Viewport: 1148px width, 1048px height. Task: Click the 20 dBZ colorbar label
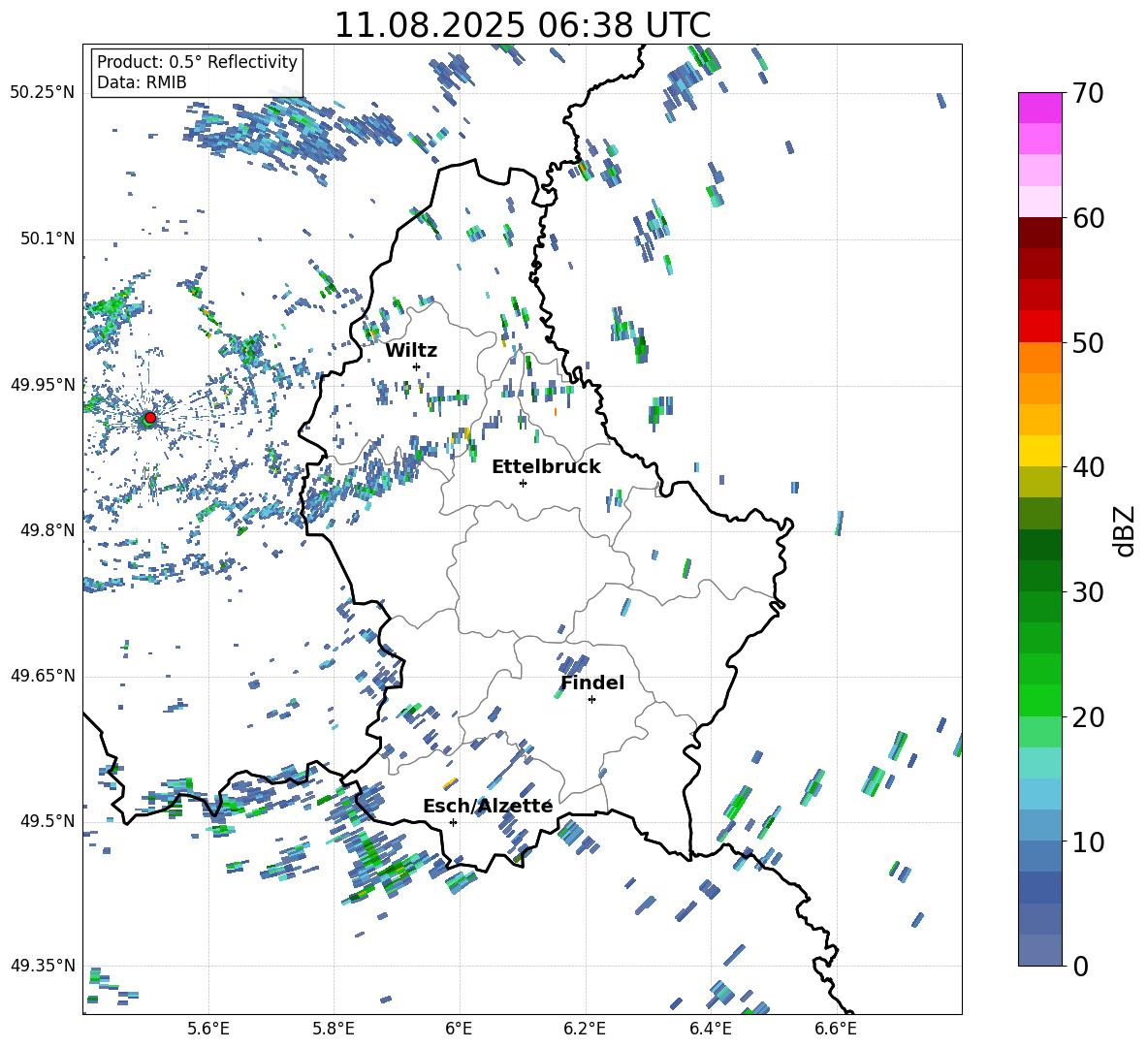point(1088,717)
